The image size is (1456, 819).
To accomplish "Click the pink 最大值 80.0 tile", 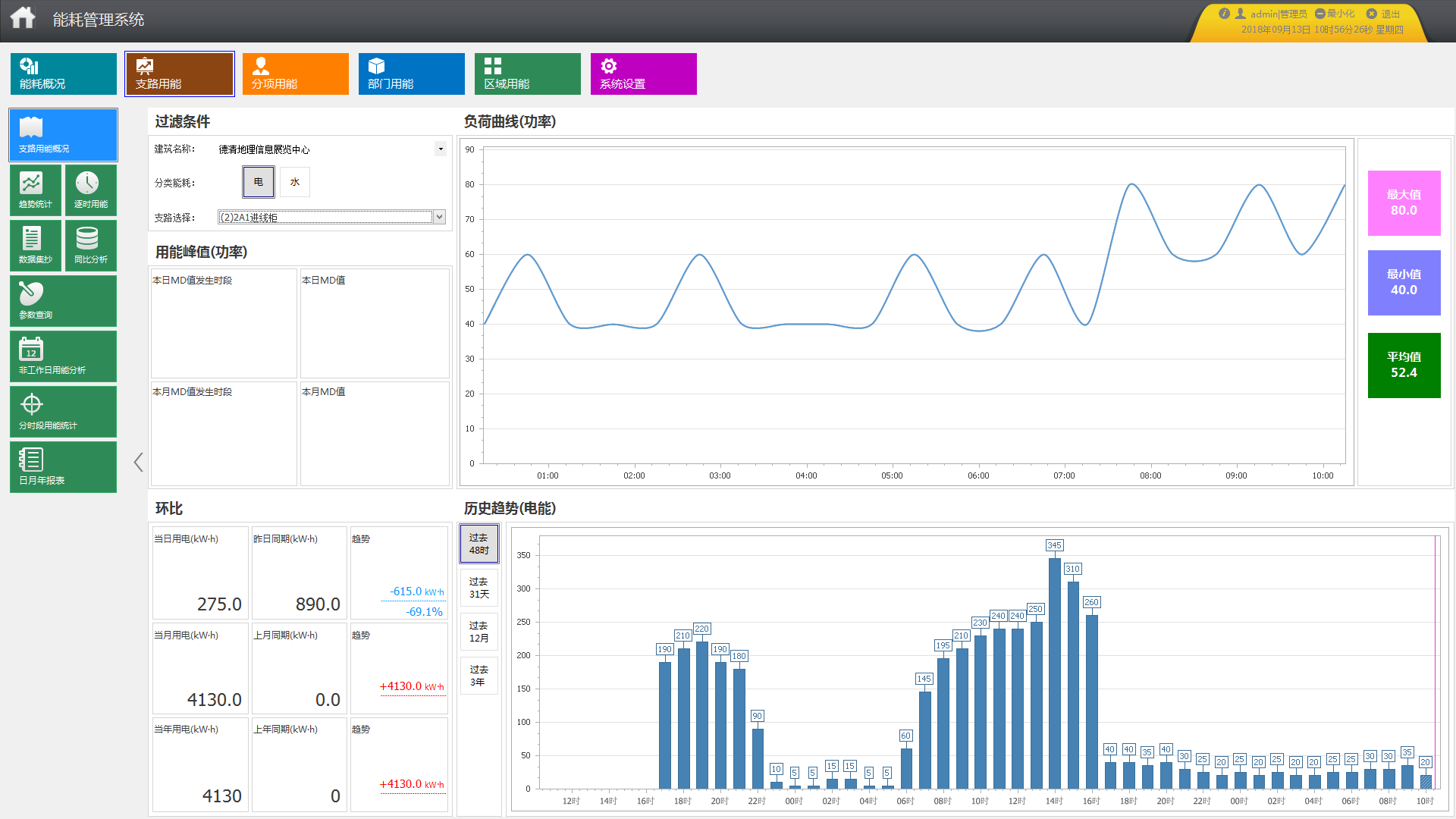I will (1404, 203).
